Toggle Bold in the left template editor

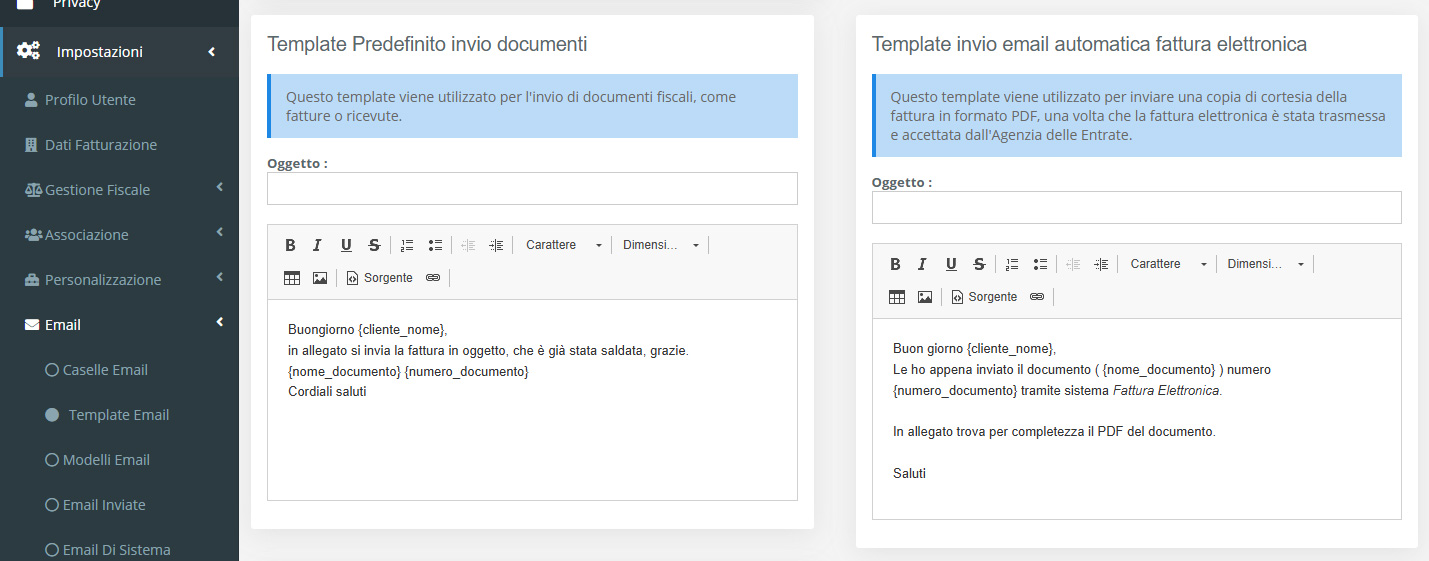[x=290, y=245]
